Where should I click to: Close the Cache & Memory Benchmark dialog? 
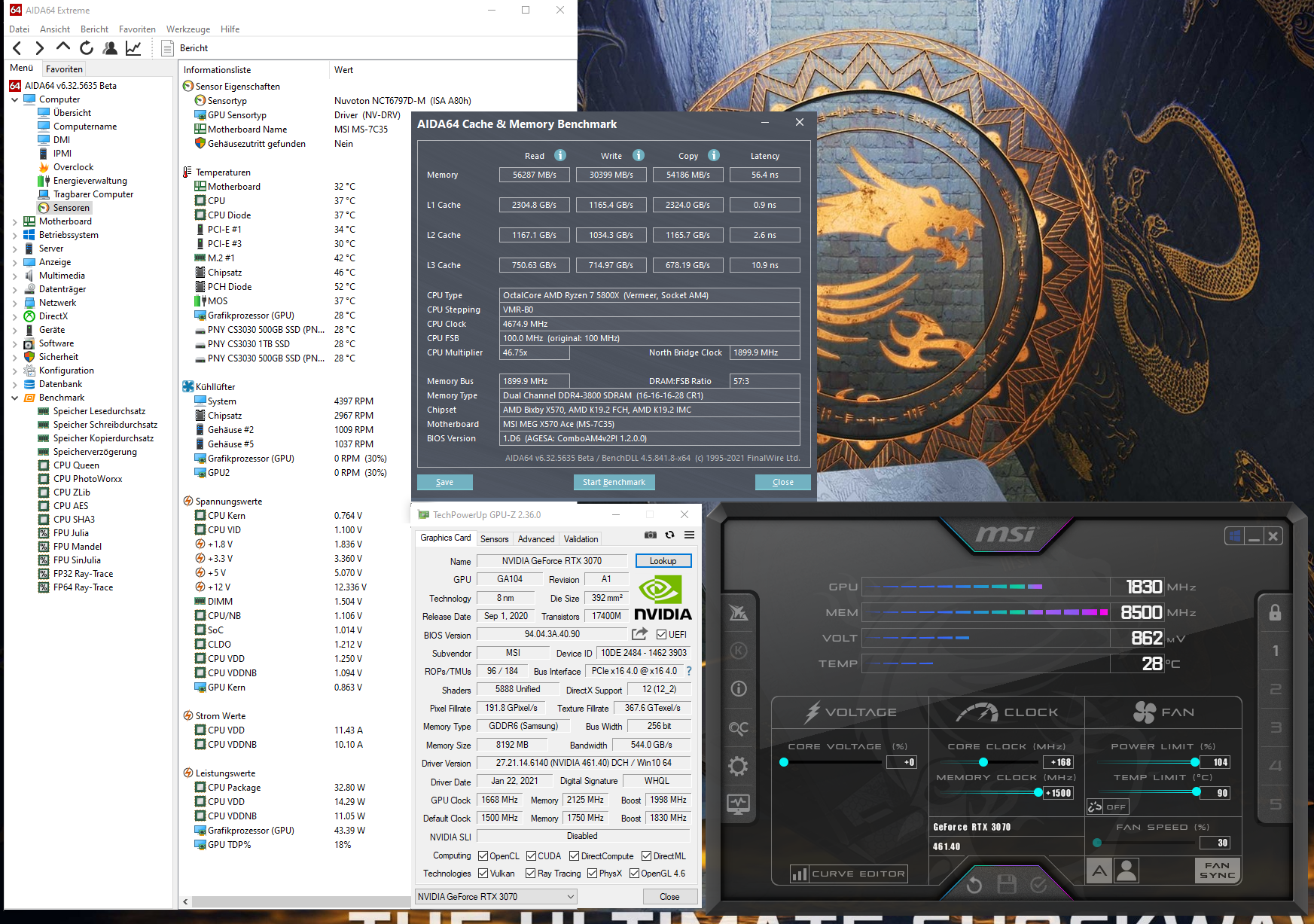(x=783, y=482)
